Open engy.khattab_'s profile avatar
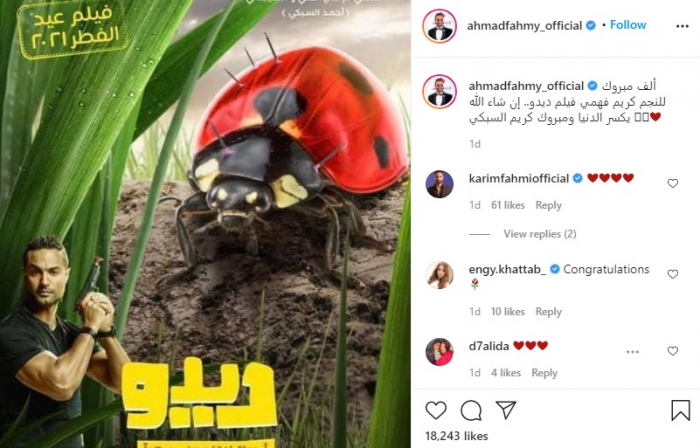700x448 pixels. (x=439, y=275)
